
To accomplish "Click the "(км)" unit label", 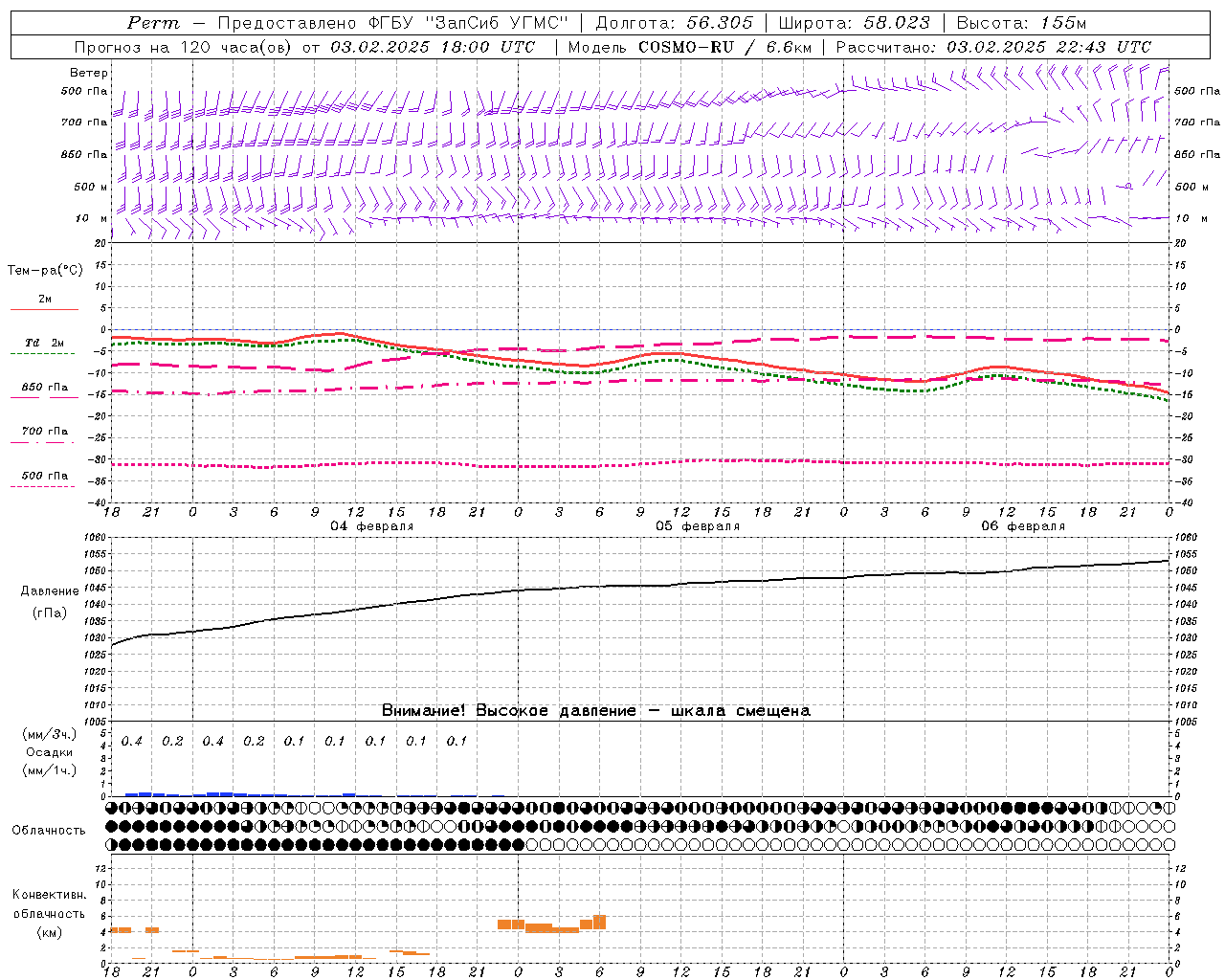I will [49, 932].
